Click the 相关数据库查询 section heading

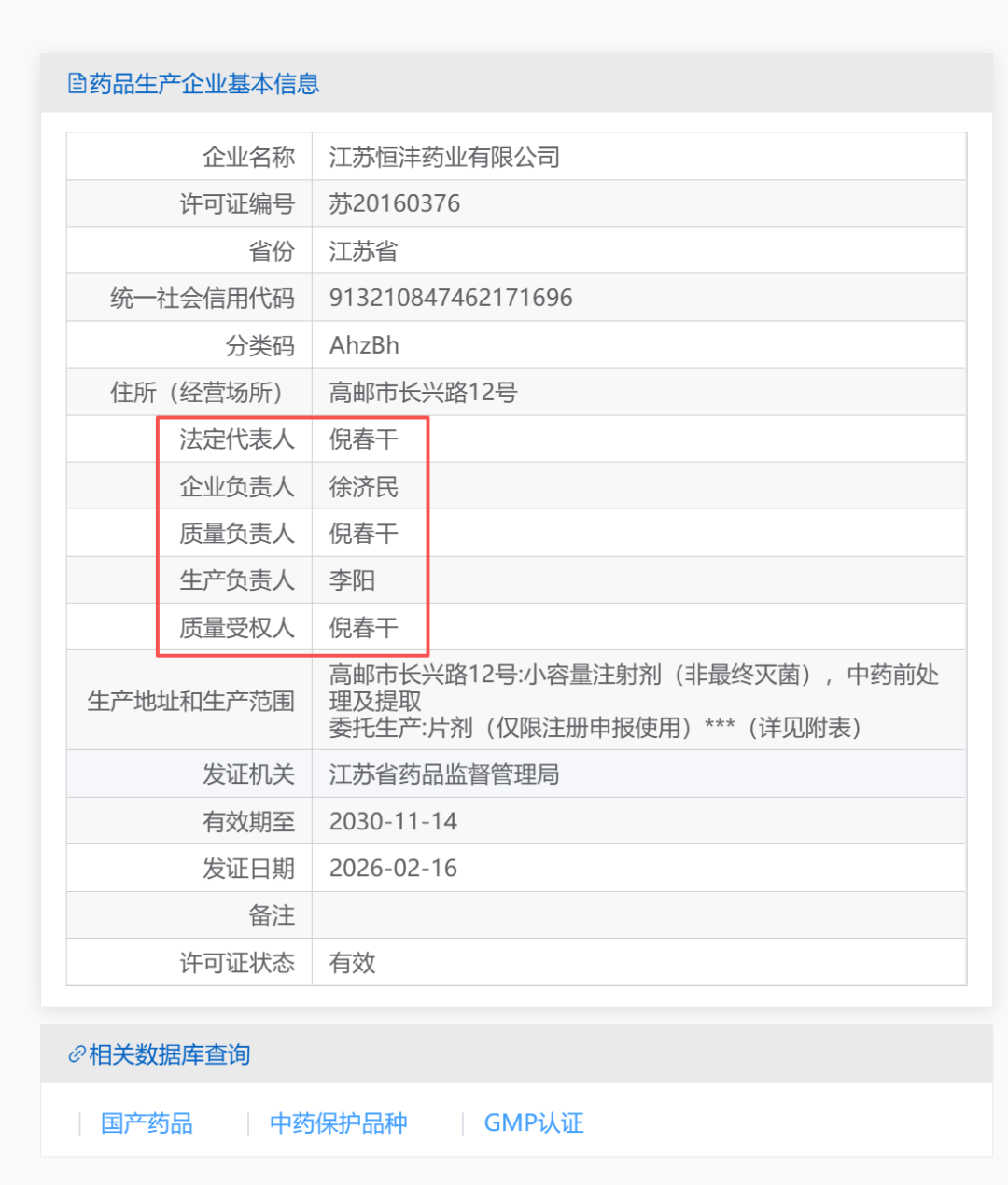169,1055
